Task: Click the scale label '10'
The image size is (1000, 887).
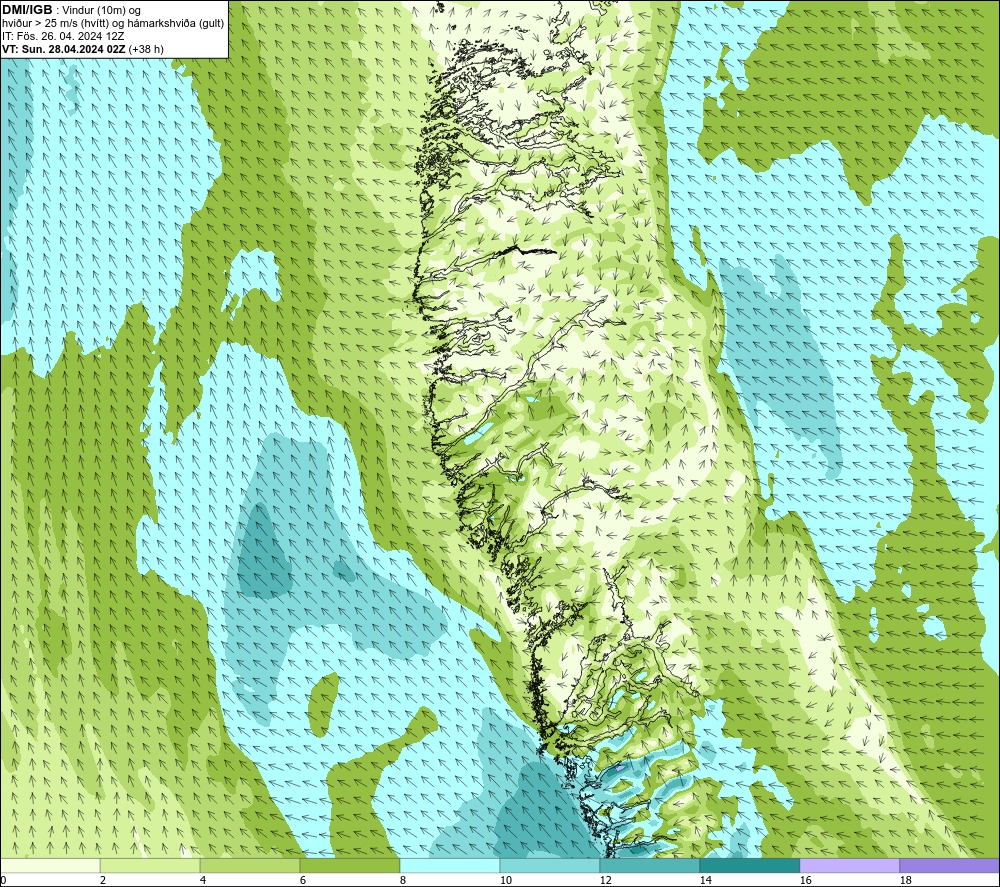Action: click(x=506, y=881)
